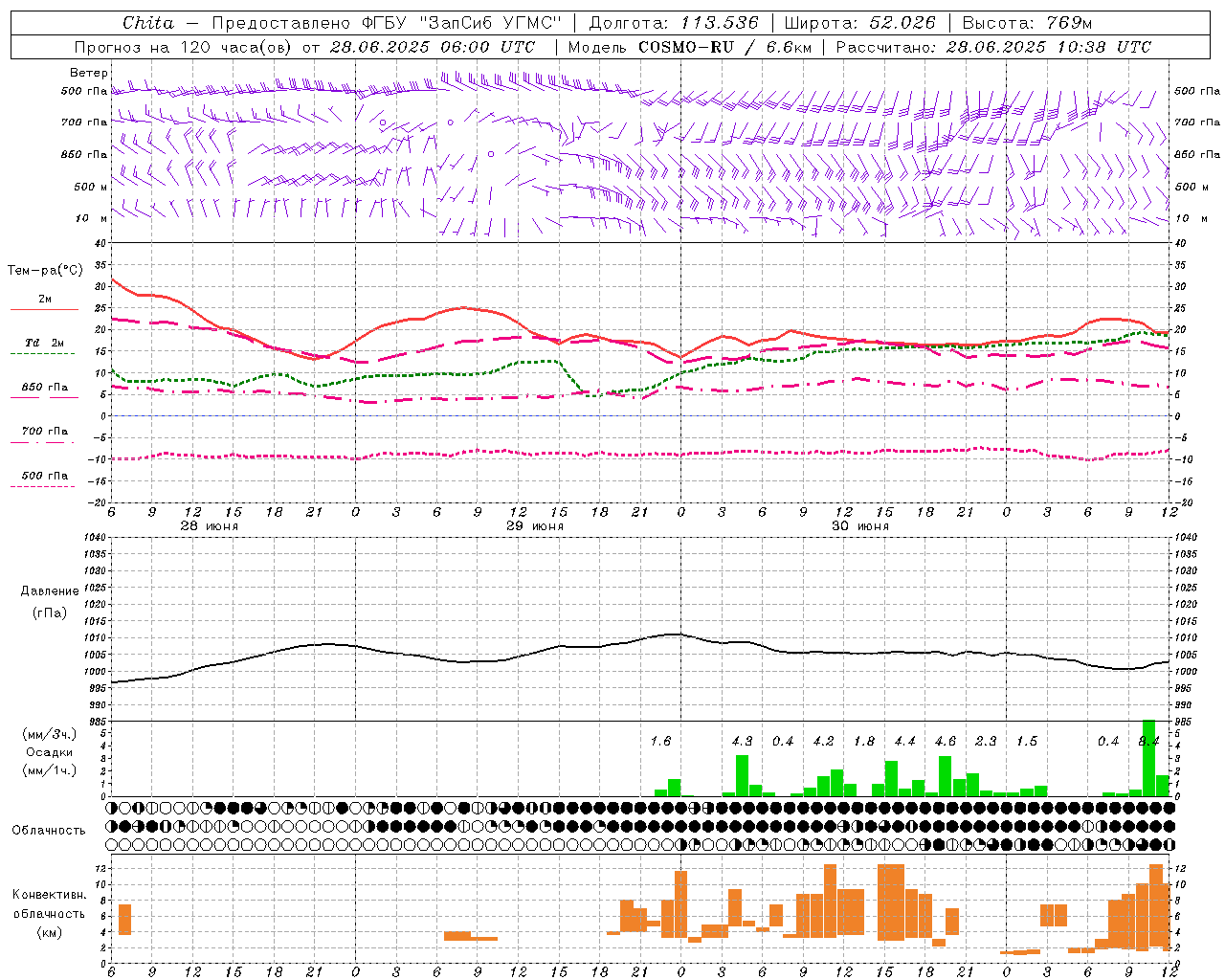The height and width of the screenshot is (980, 1225).
Task: Click the Ветер panel label
Action: (89, 73)
